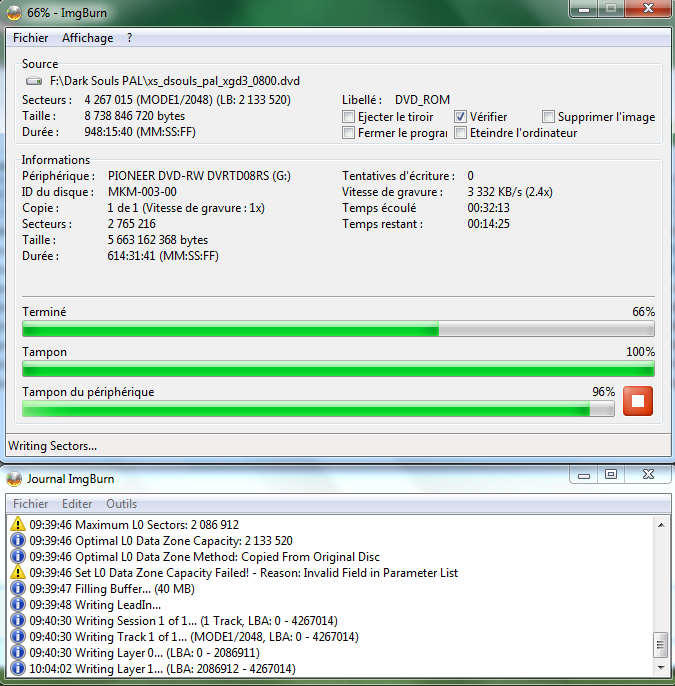Screen dimensions: 675x686
Task: Click the Tampon du périphérique progress bar
Action: point(318,409)
